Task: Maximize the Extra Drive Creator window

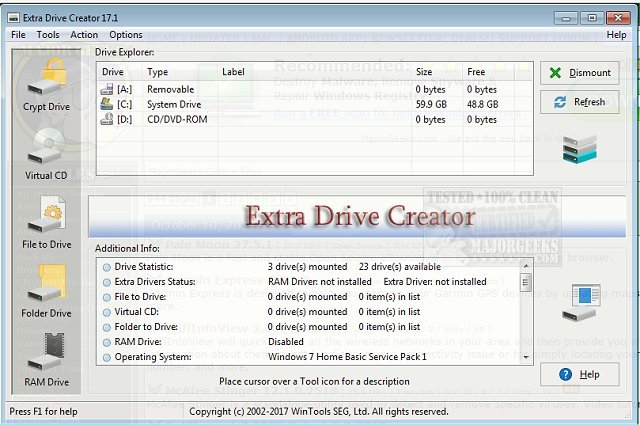Action: click(592, 18)
